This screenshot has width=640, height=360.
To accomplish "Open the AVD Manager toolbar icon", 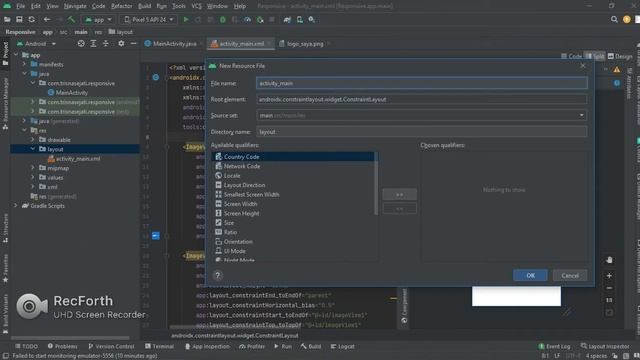I will click(300, 19).
